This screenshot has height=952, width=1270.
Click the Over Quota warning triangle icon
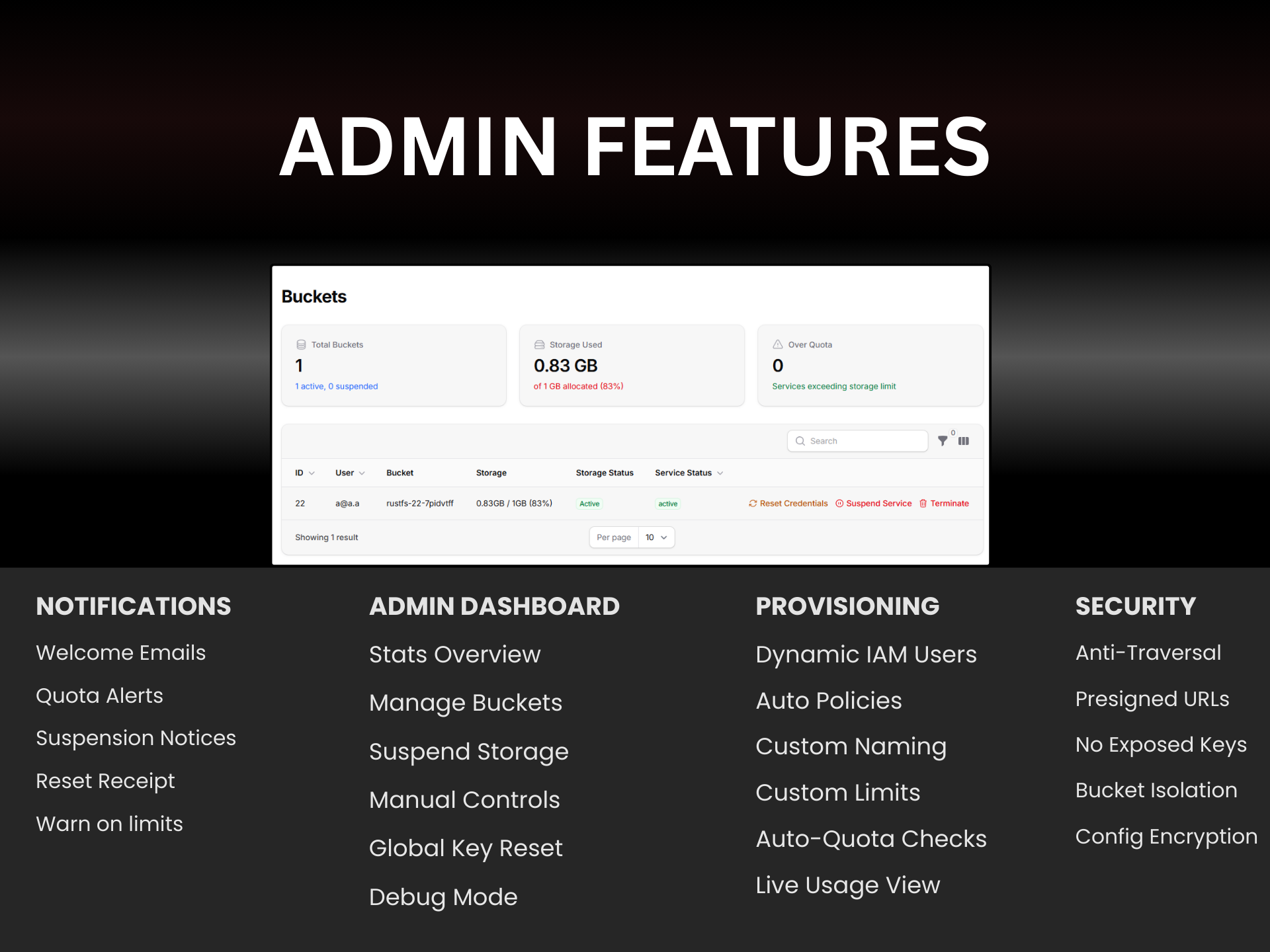[778, 344]
